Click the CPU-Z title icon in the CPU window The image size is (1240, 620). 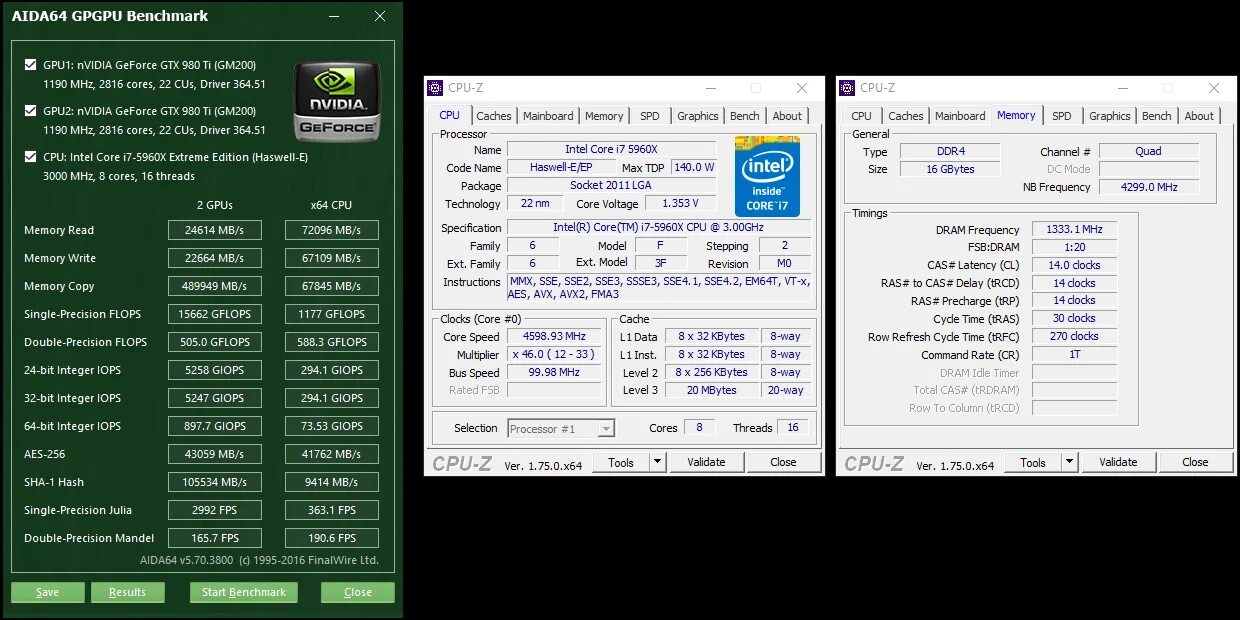(435, 88)
